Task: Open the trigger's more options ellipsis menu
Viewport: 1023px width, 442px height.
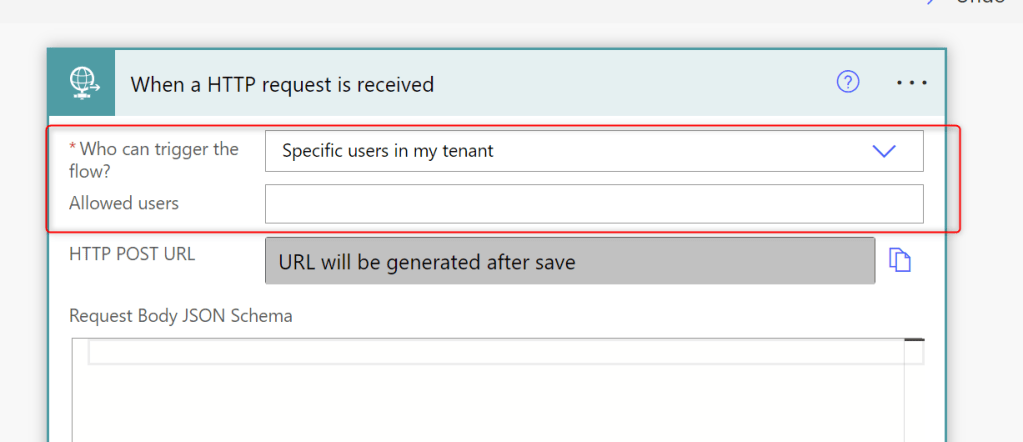Action: click(912, 83)
